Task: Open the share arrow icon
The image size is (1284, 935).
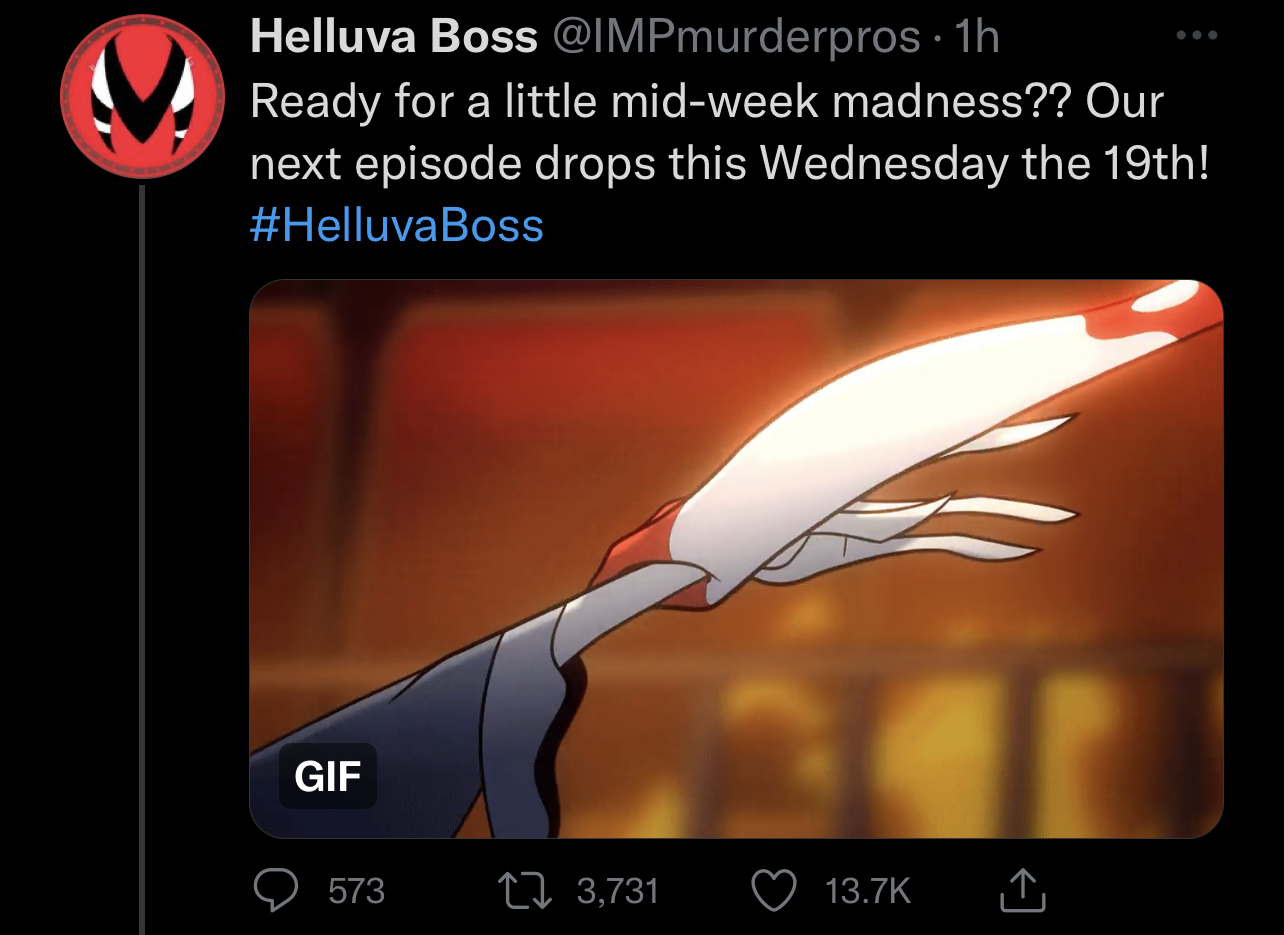Action: click(x=1022, y=889)
